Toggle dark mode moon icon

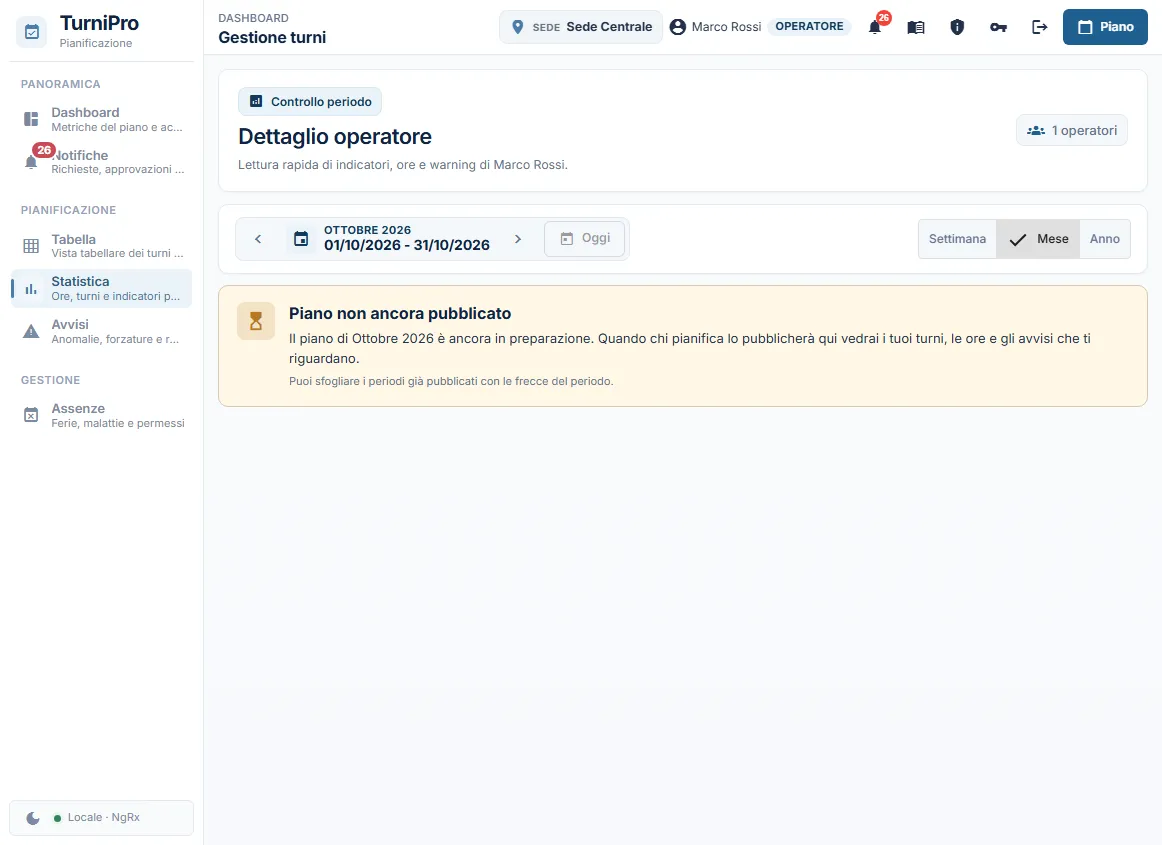pyautogui.click(x=33, y=818)
